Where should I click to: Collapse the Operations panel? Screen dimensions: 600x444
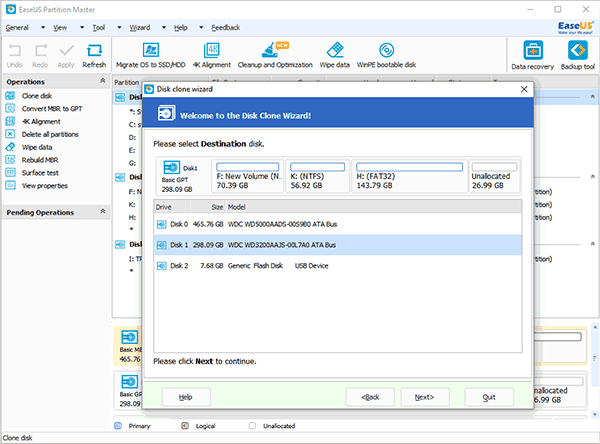(x=103, y=81)
